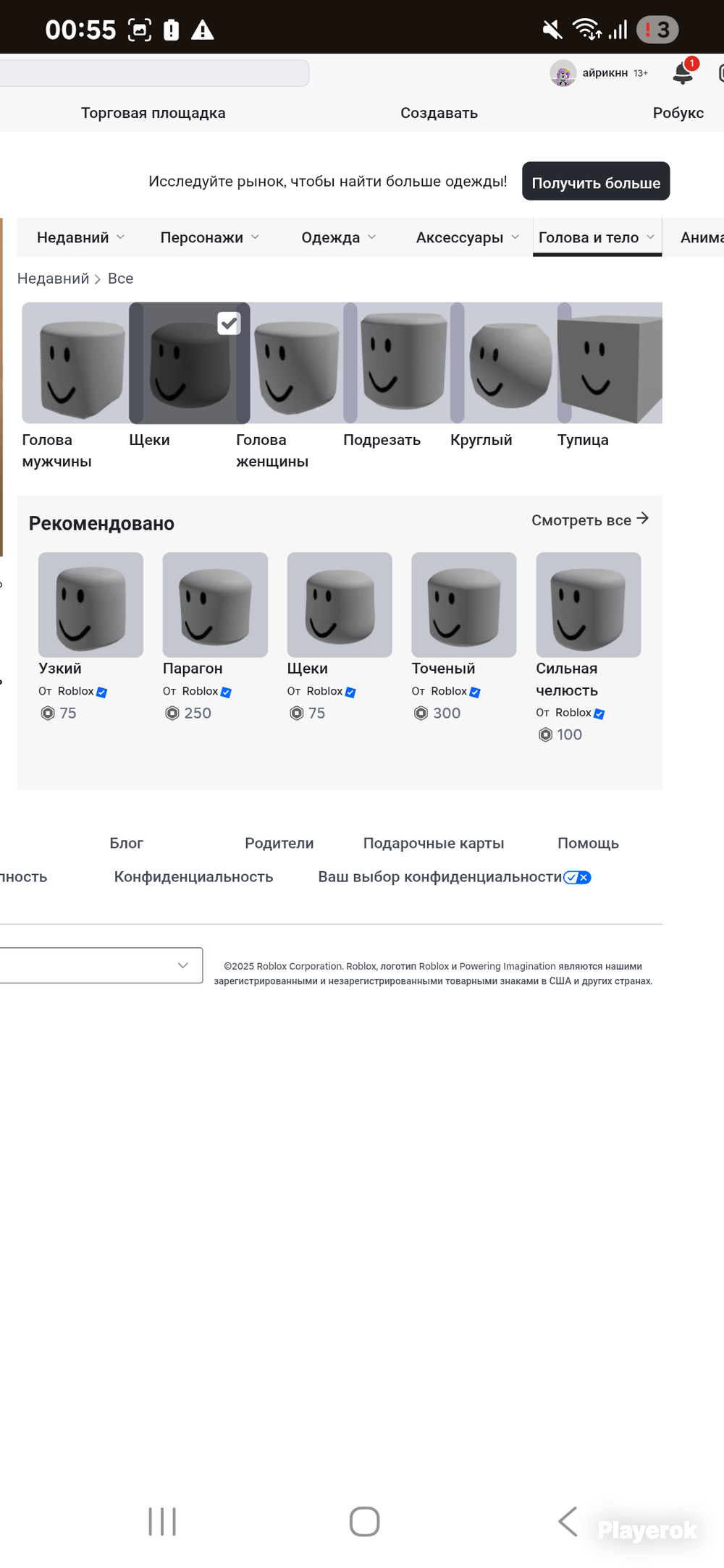Toggle the privacy choices icon
Viewport: 724px width, 1568px height.
(x=577, y=878)
